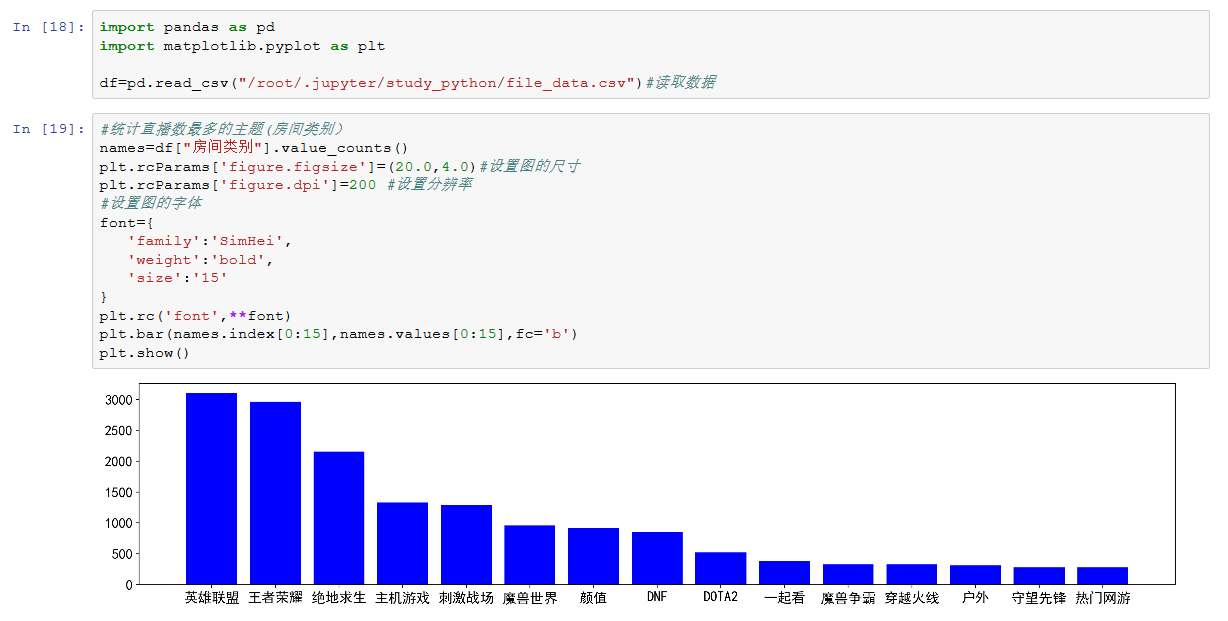This screenshot has height=621, width=1228.
Task: Click the 刺激战场 x-axis label
Action: 466,598
